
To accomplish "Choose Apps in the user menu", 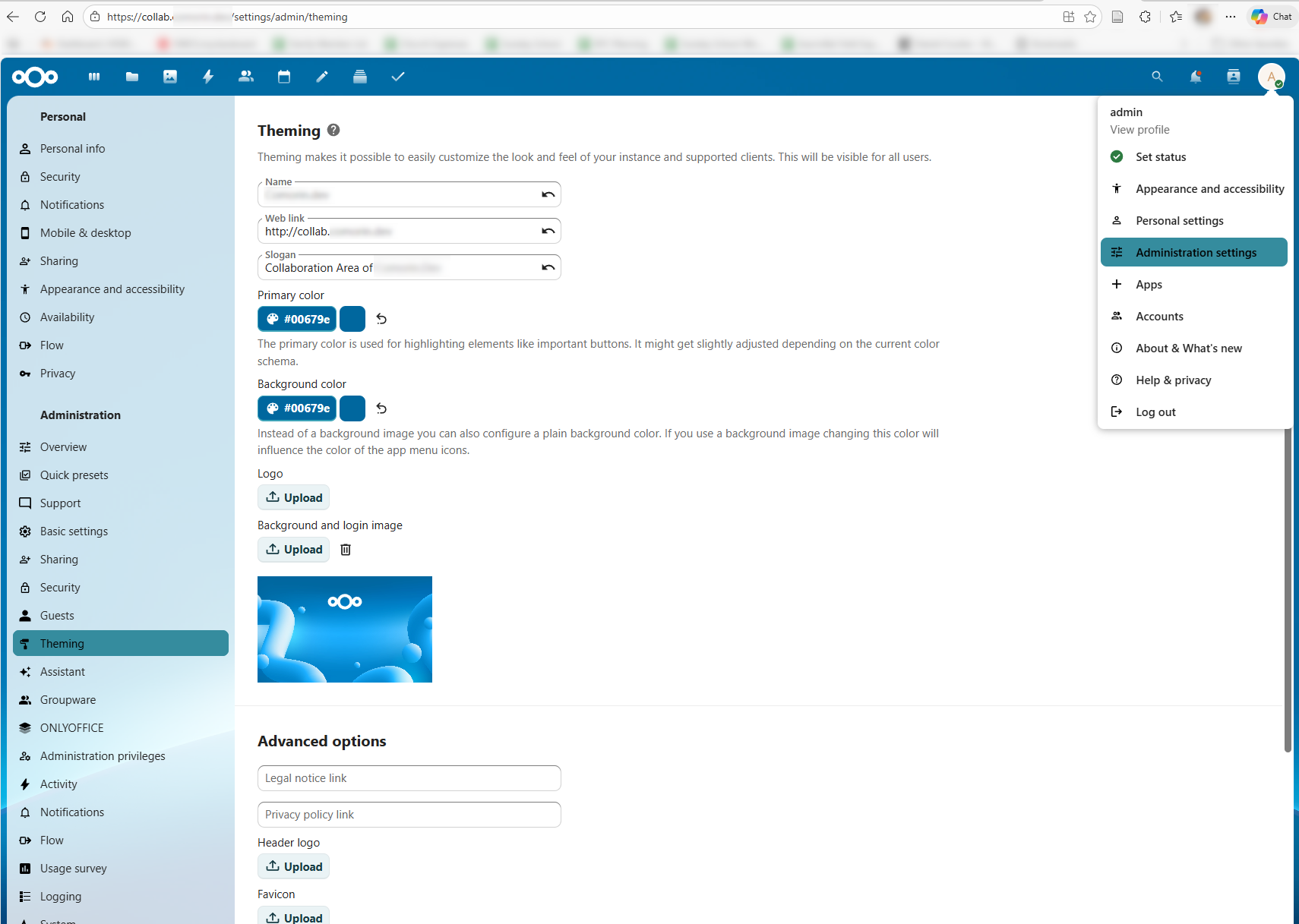I will click(x=1149, y=285).
